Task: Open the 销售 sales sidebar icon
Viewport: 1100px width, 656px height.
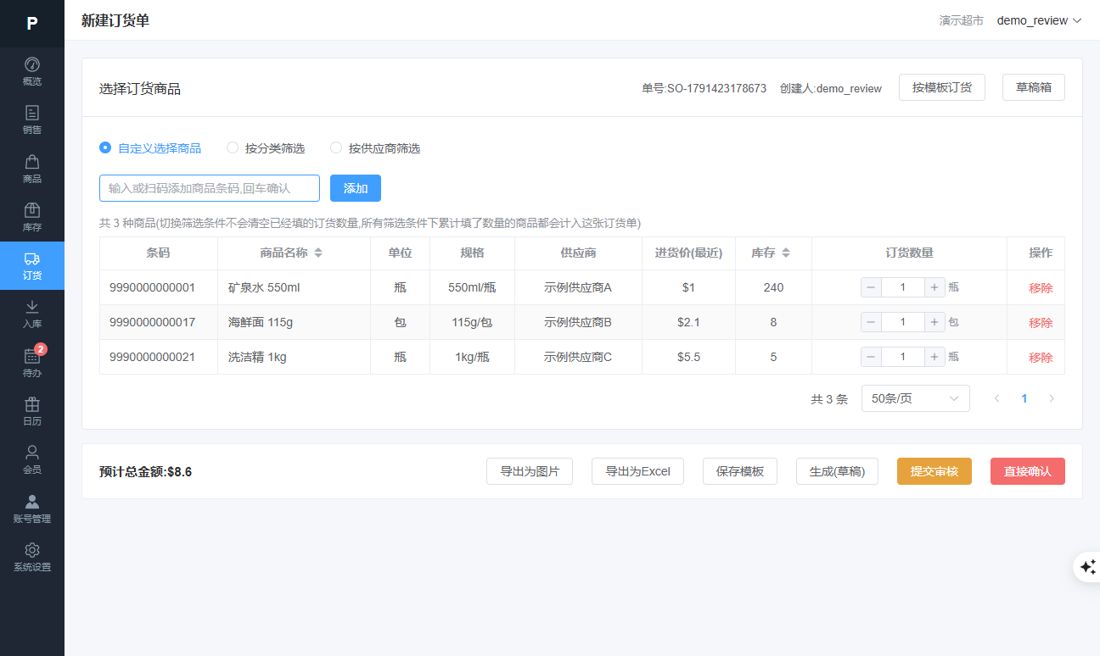Action: point(32,120)
